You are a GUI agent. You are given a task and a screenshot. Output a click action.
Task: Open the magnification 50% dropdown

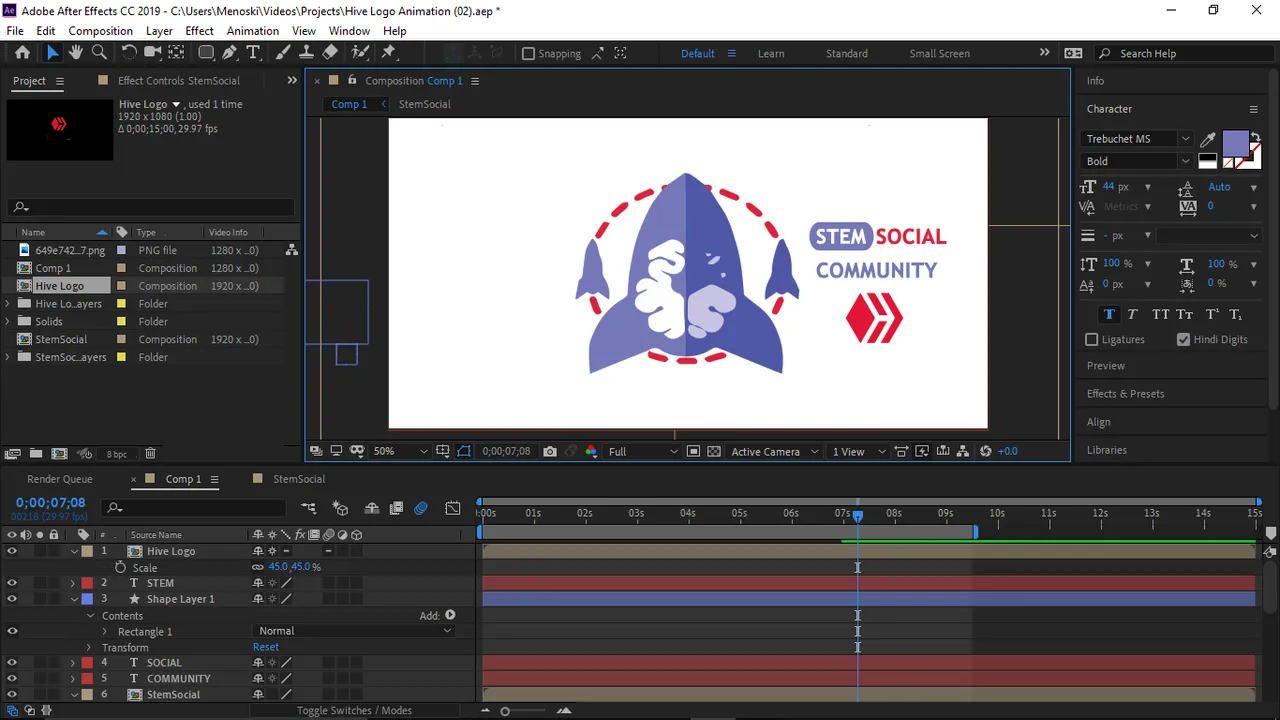click(400, 452)
